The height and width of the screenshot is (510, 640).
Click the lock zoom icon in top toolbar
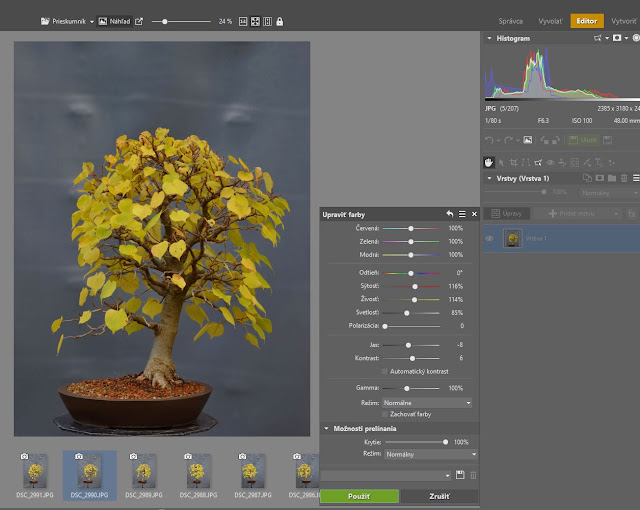pos(280,22)
